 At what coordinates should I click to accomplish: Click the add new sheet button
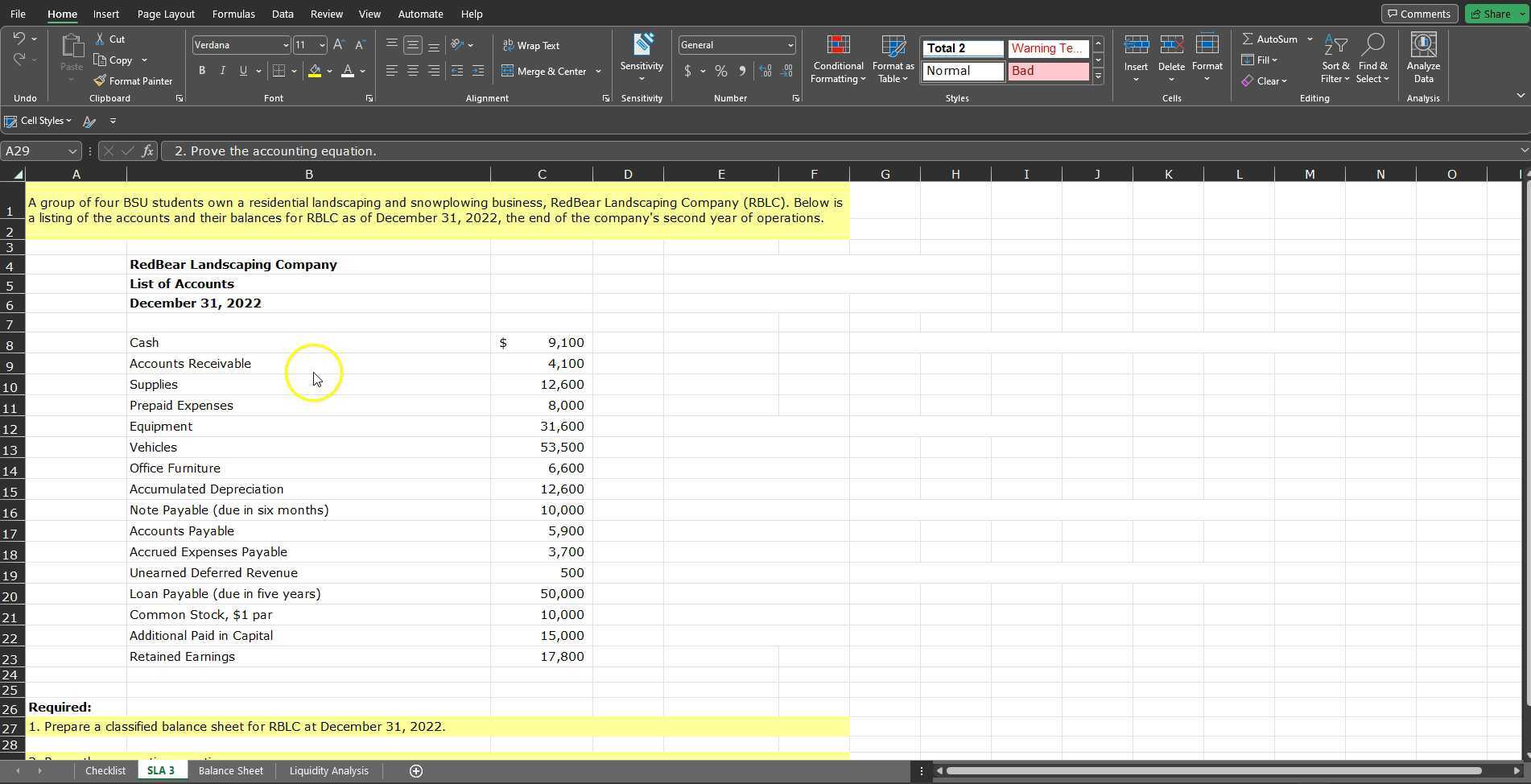click(416, 771)
